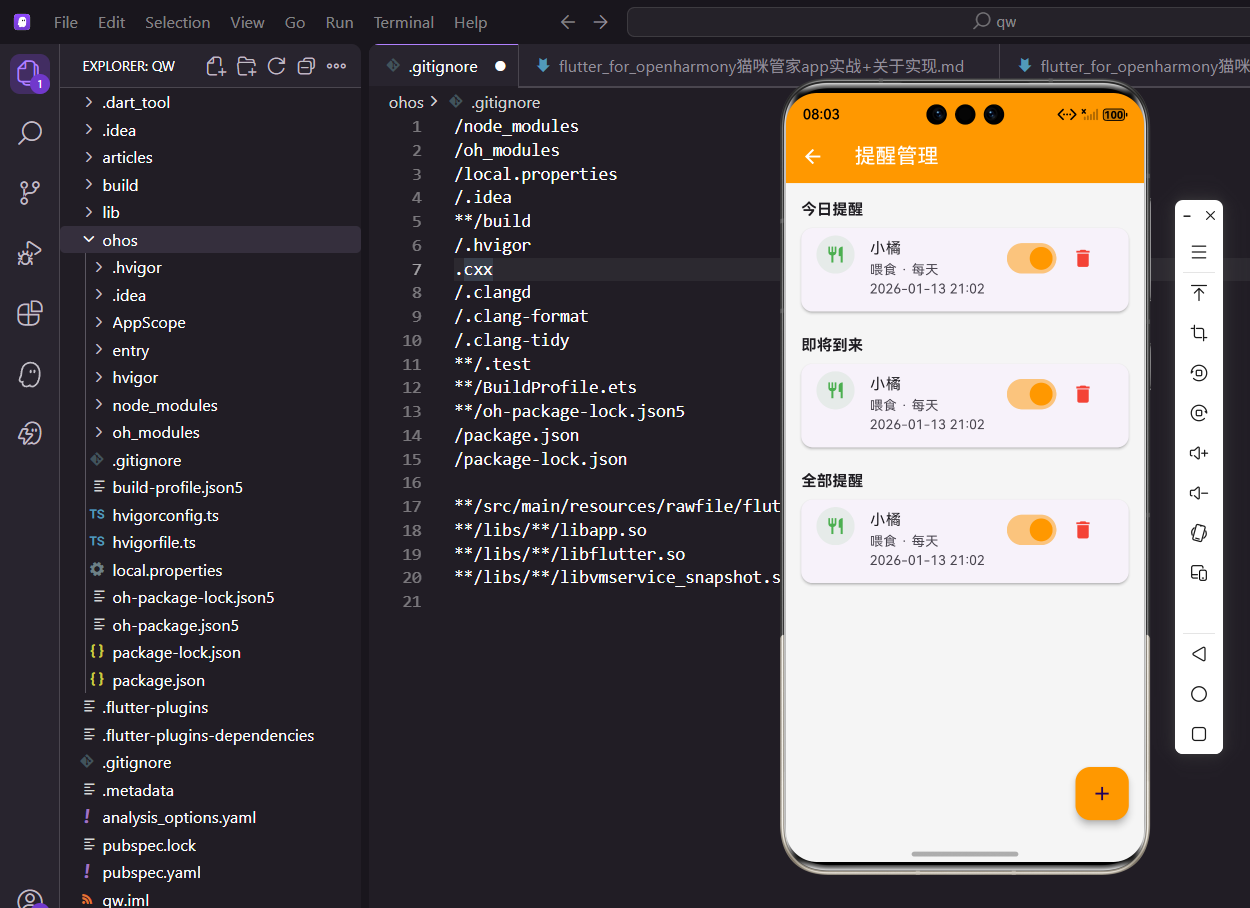
Task: Click the emulator back triangle button
Action: [1199, 654]
